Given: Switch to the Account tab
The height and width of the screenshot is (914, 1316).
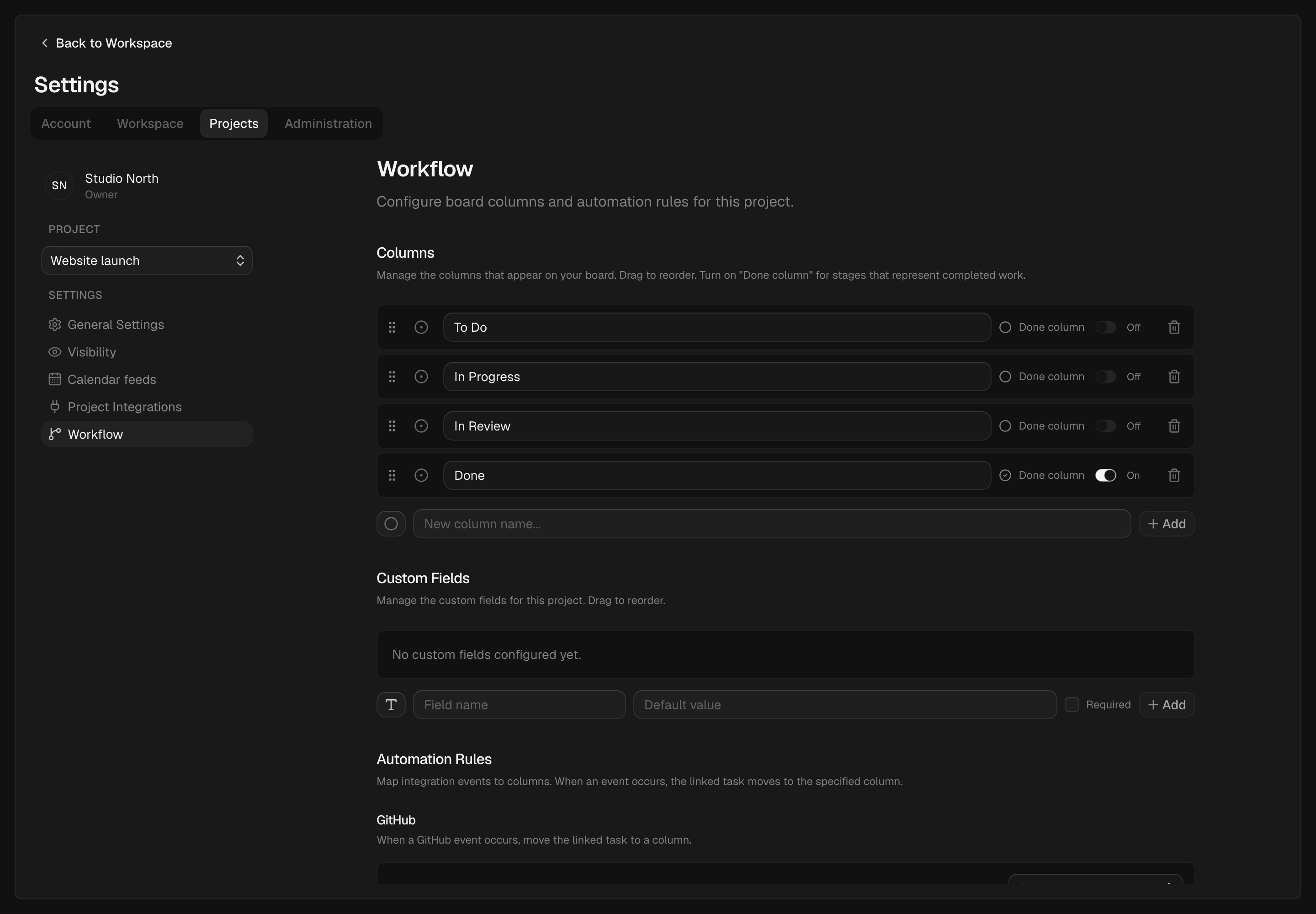Looking at the screenshot, I should pos(66,123).
